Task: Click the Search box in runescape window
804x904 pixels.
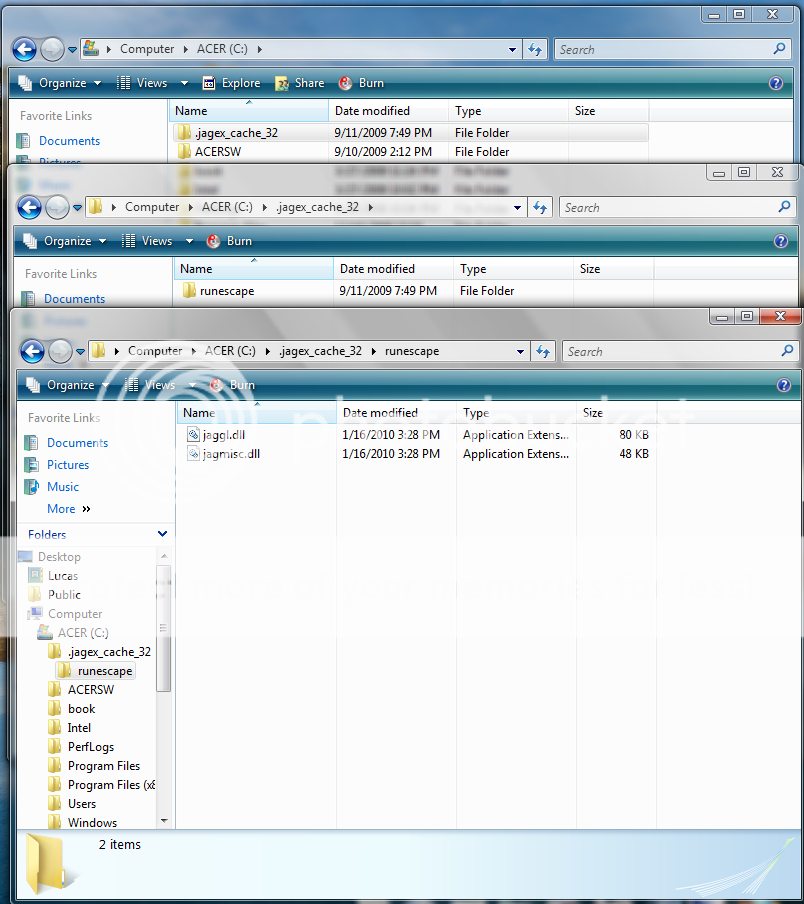Action: (x=670, y=351)
